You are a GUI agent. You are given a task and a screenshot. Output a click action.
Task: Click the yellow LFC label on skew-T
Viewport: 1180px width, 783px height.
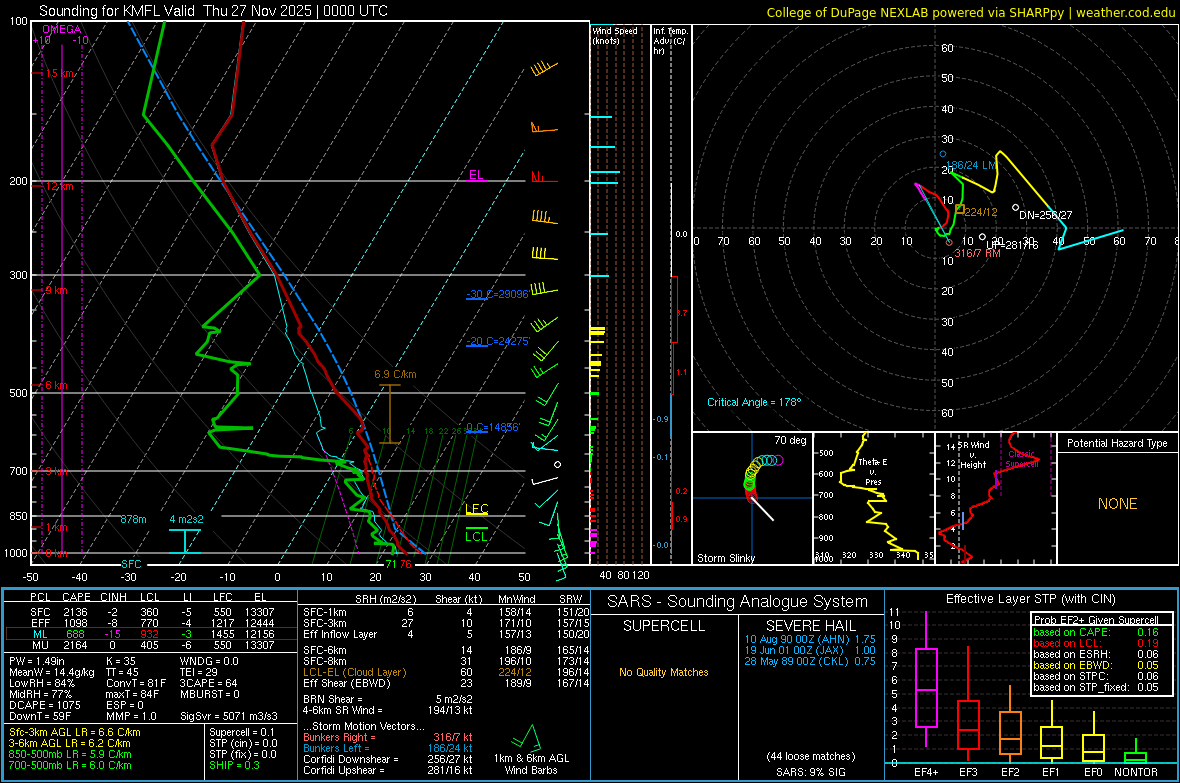pos(476,509)
